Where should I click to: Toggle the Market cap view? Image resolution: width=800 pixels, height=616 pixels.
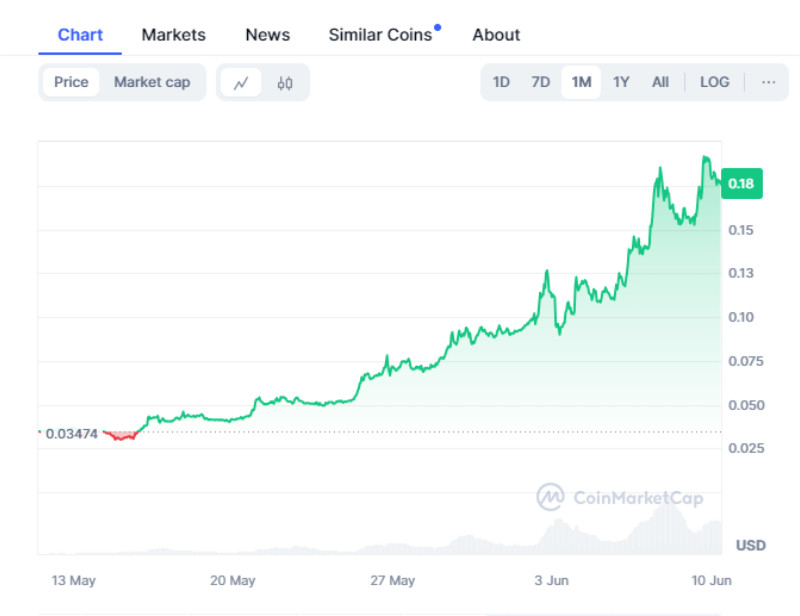[152, 82]
